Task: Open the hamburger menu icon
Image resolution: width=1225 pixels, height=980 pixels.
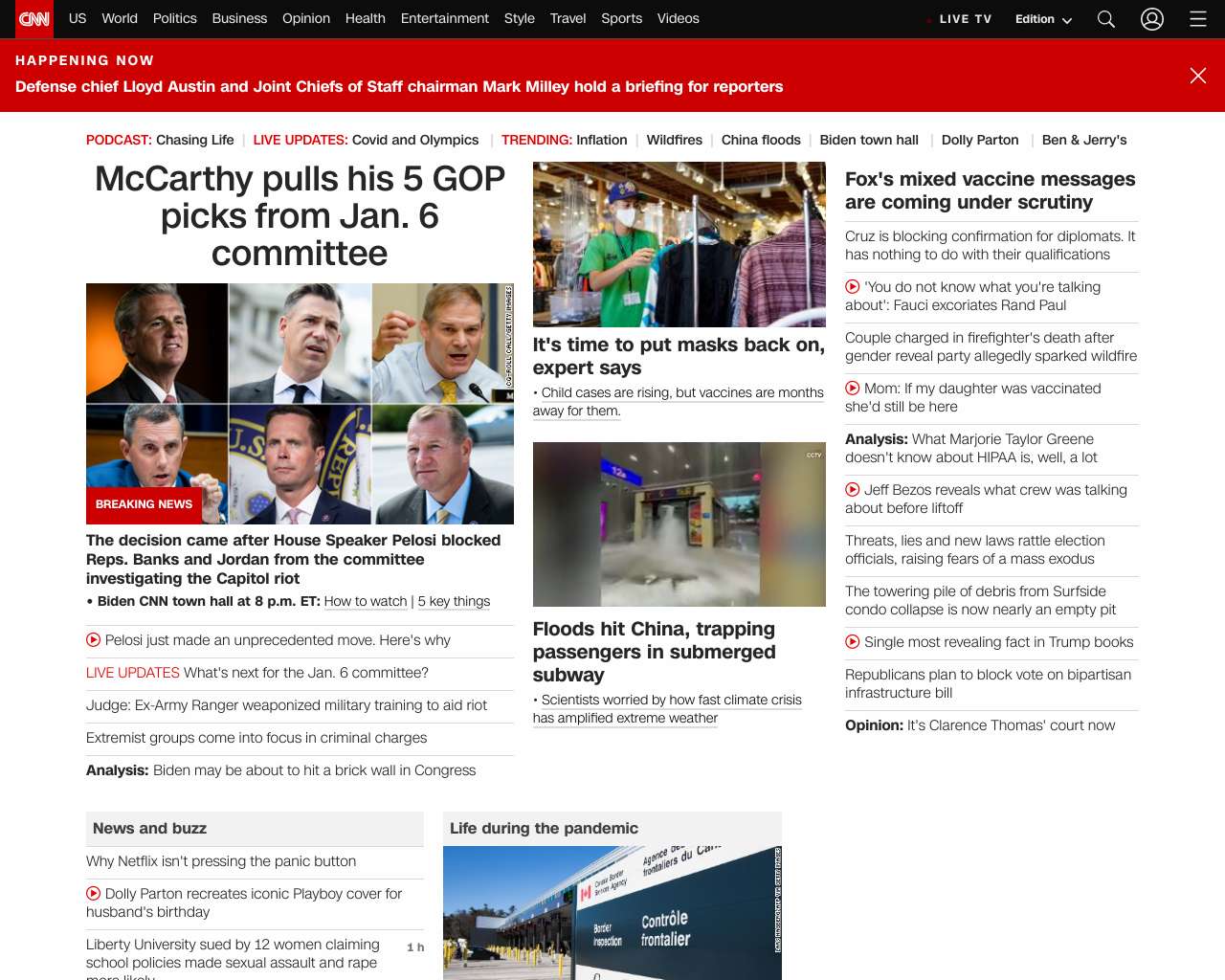Action: [x=1197, y=19]
